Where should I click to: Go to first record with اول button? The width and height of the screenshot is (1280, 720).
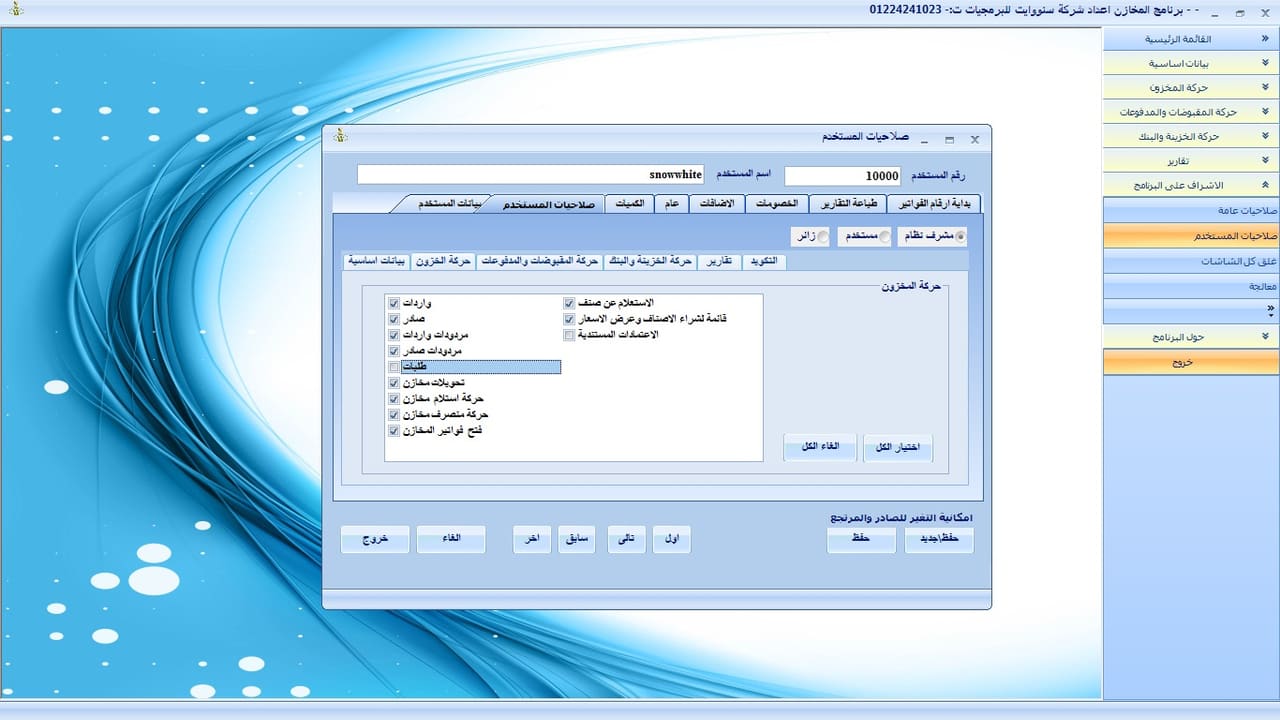672,540
